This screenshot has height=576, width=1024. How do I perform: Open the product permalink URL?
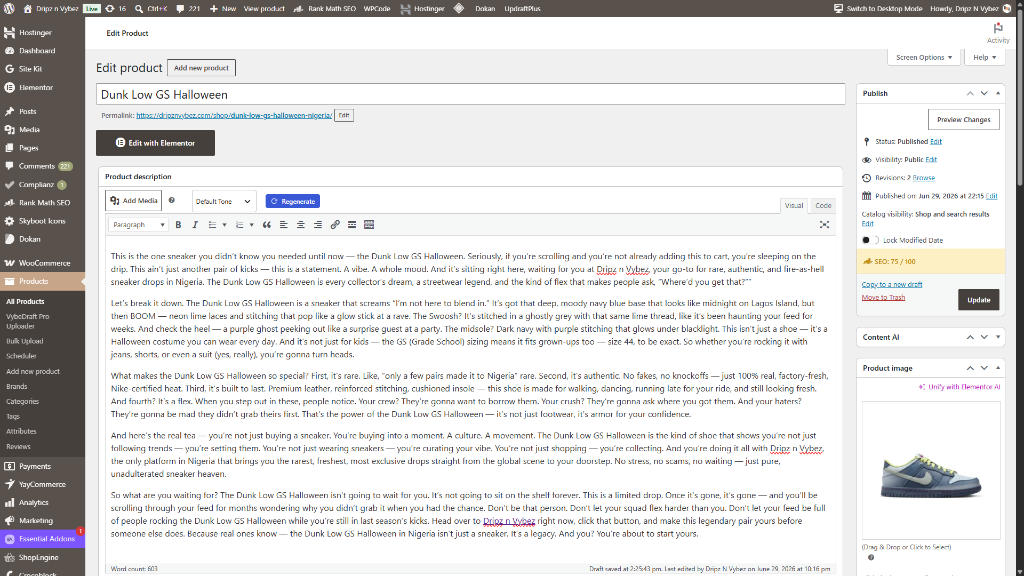[x=234, y=115]
